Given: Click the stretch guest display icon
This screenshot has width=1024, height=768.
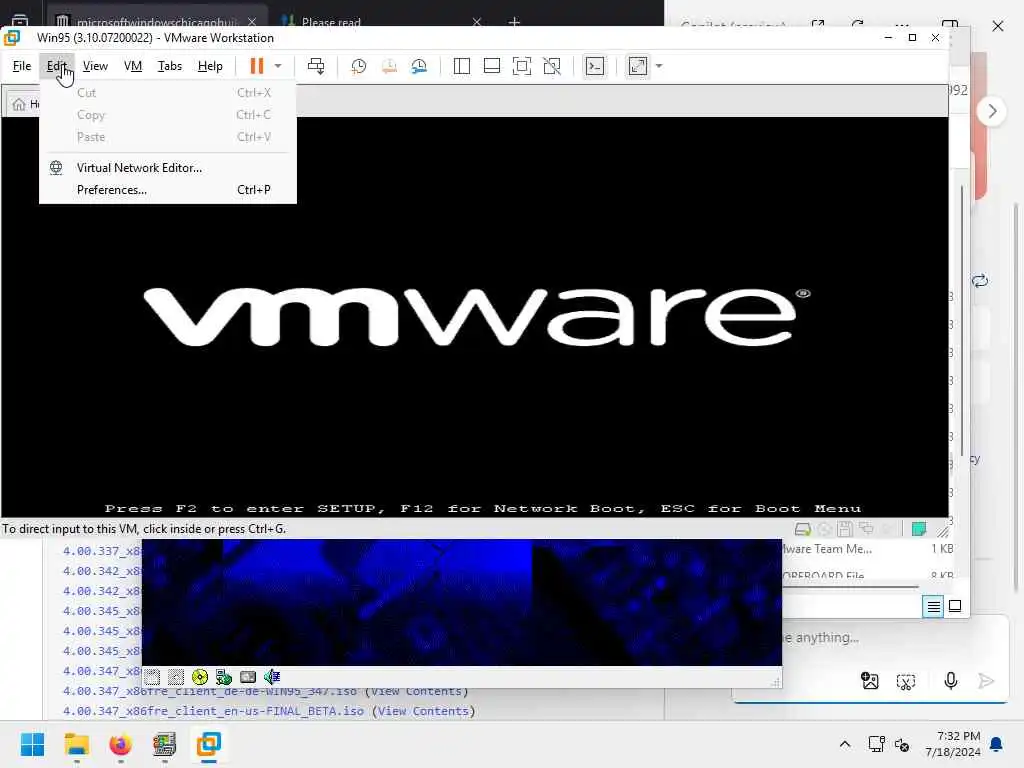Looking at the screenshot, I should click(638, 66).
